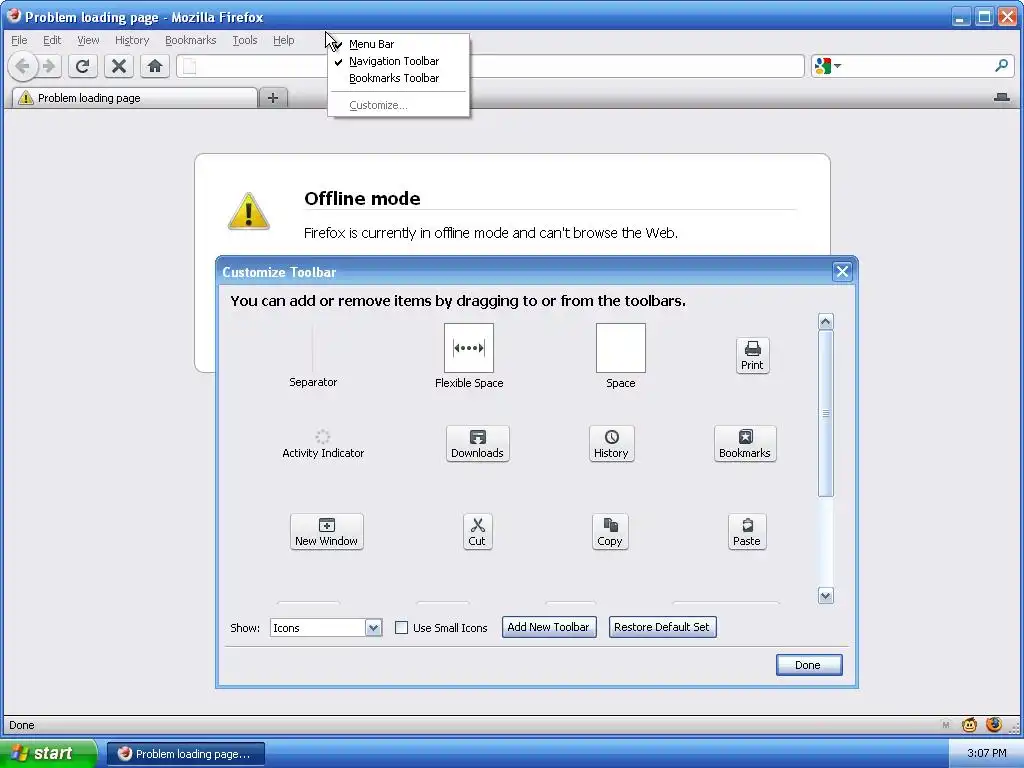1024x768 pixels.
Task: Select the Separator item
Action: coord(313,356)
